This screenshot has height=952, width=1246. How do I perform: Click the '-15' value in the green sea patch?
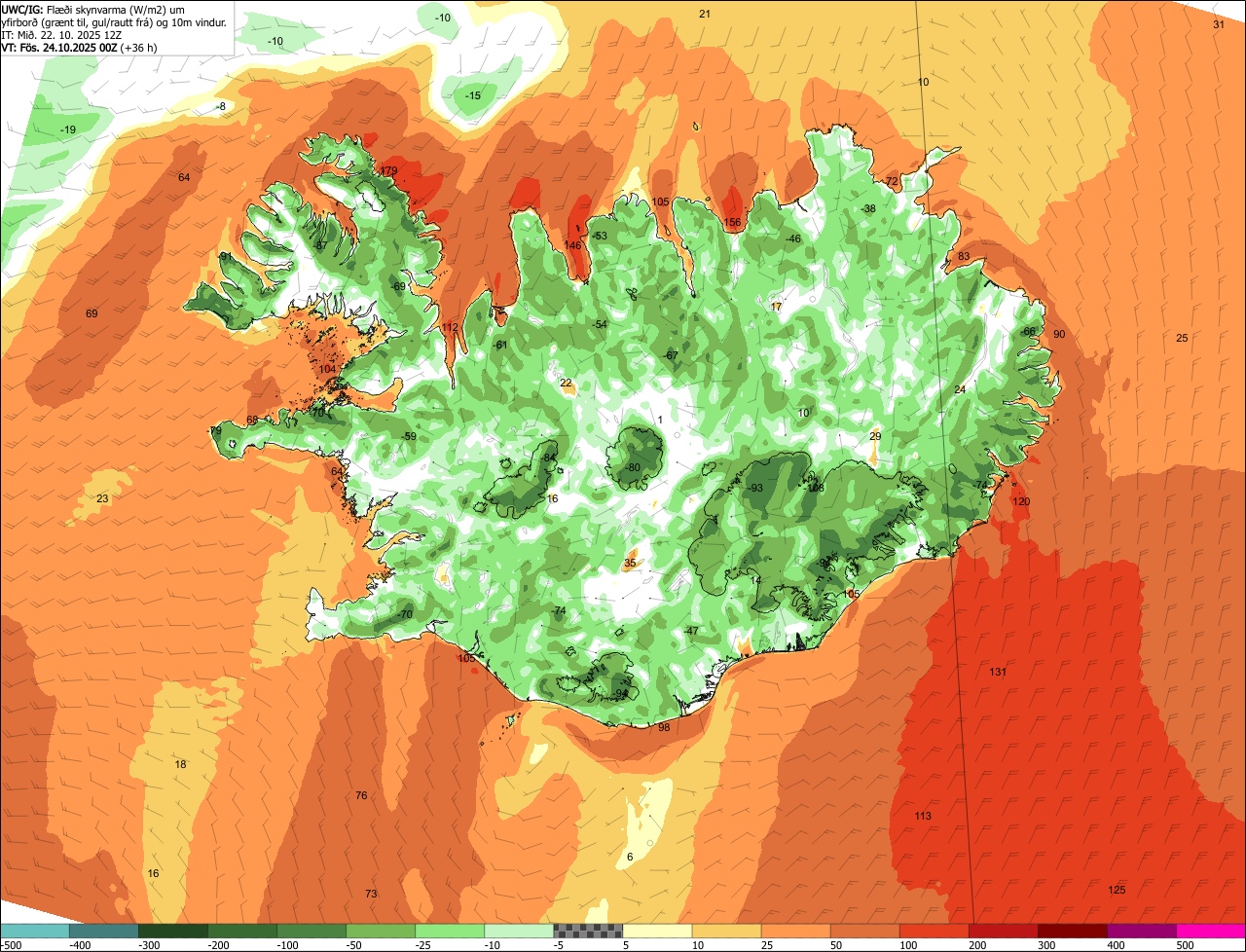(x=473, y=95)
